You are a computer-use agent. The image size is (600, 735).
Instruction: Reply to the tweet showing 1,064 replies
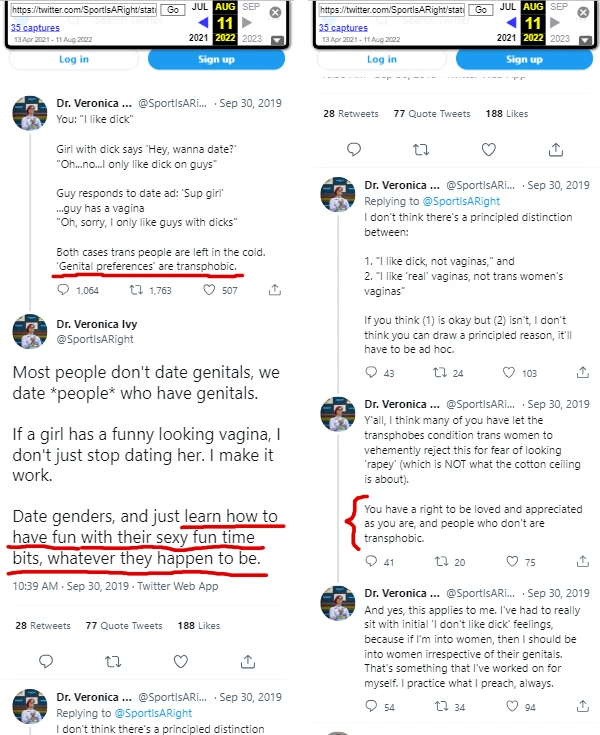(x=64, y=290)
